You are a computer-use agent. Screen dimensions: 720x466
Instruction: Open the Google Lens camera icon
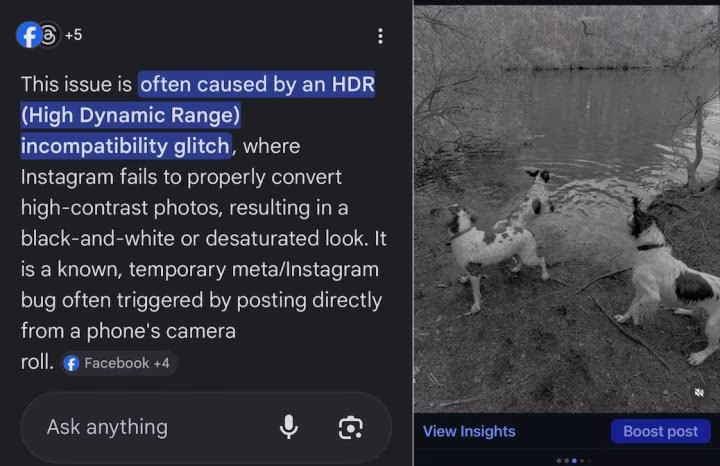[350, 427]
